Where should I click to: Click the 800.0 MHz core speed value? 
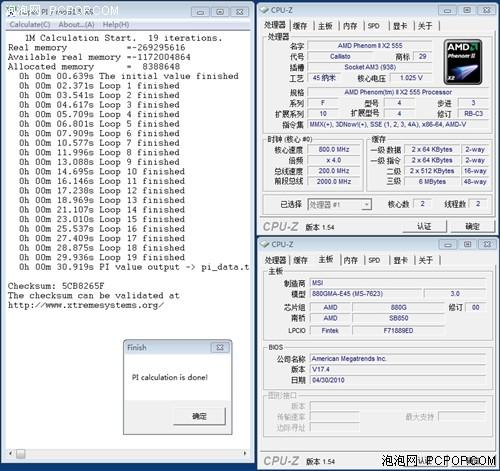click(x=334, y=149)
